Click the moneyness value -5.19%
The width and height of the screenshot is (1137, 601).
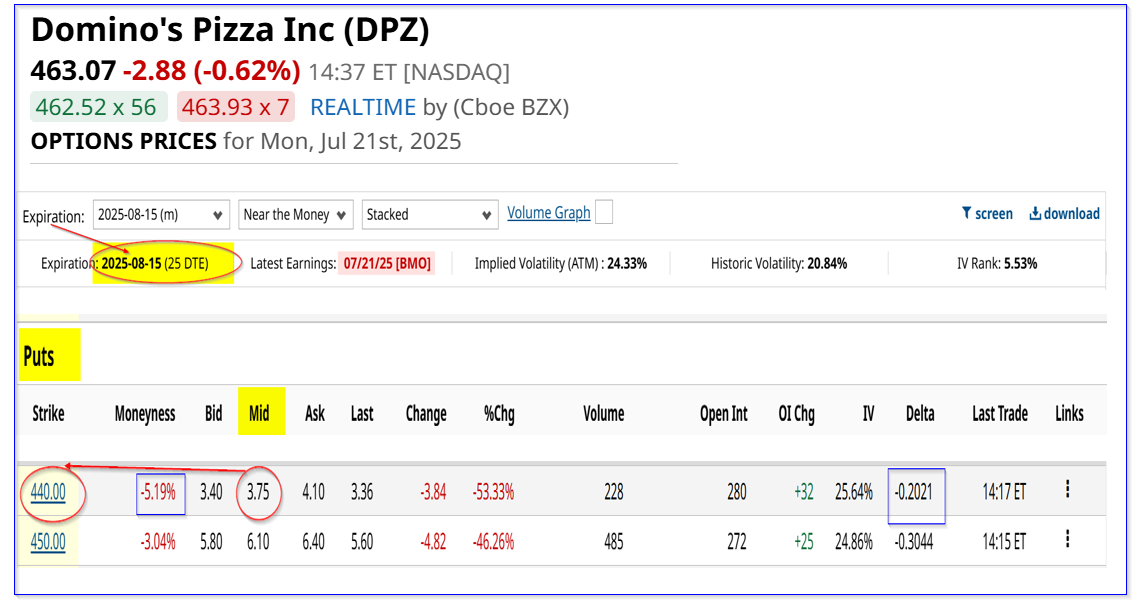point(158,492)
